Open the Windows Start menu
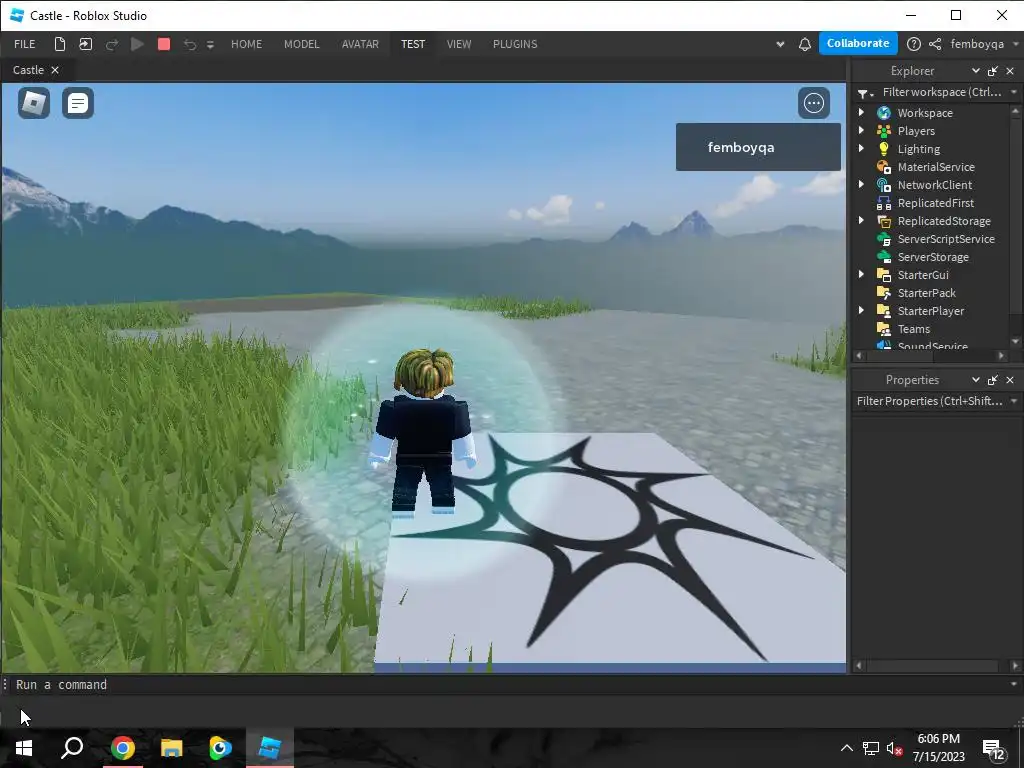 pyautogui.click(x=24, y=748)
